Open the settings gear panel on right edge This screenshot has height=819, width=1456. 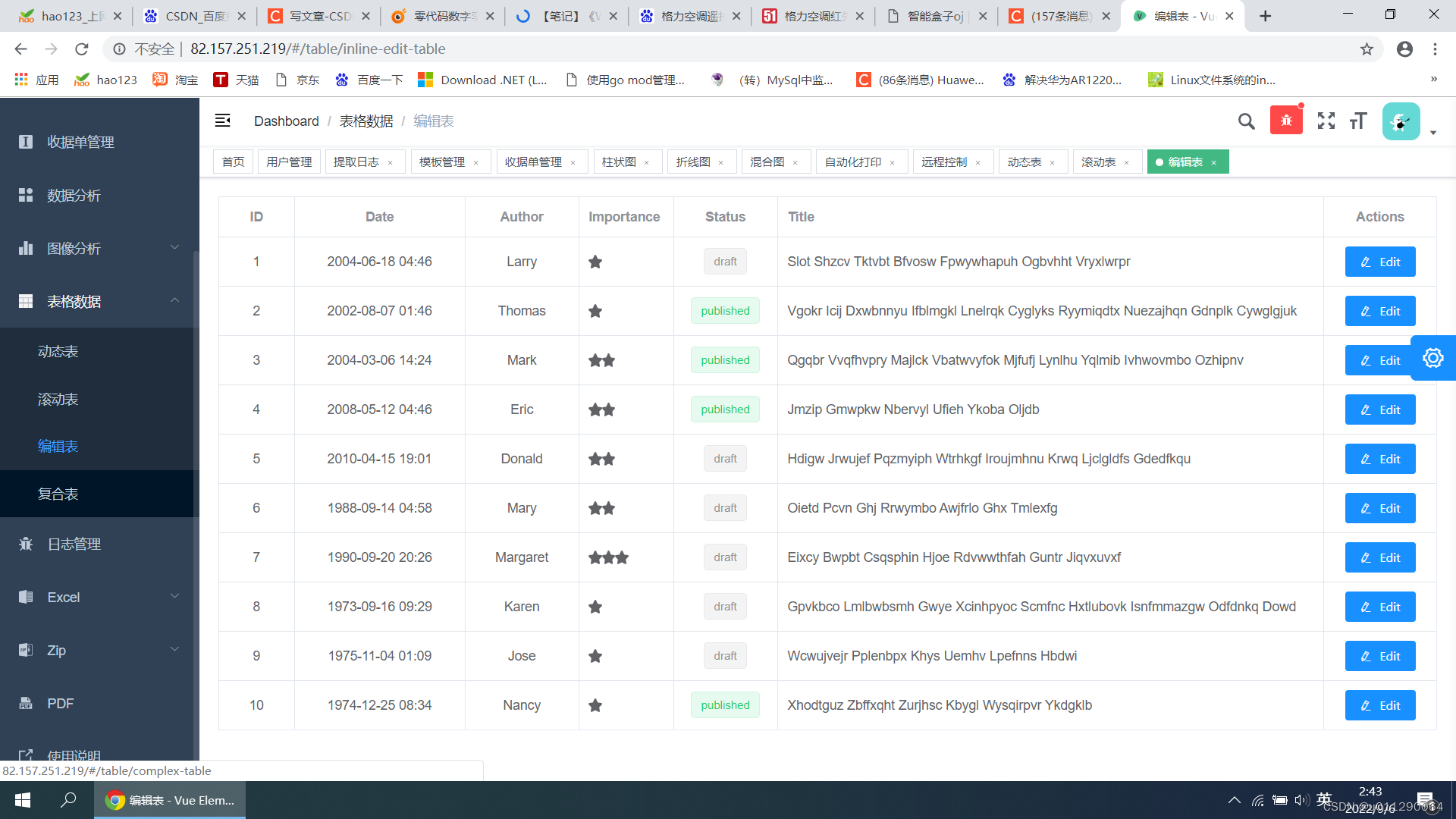(x=1432, y=358)
